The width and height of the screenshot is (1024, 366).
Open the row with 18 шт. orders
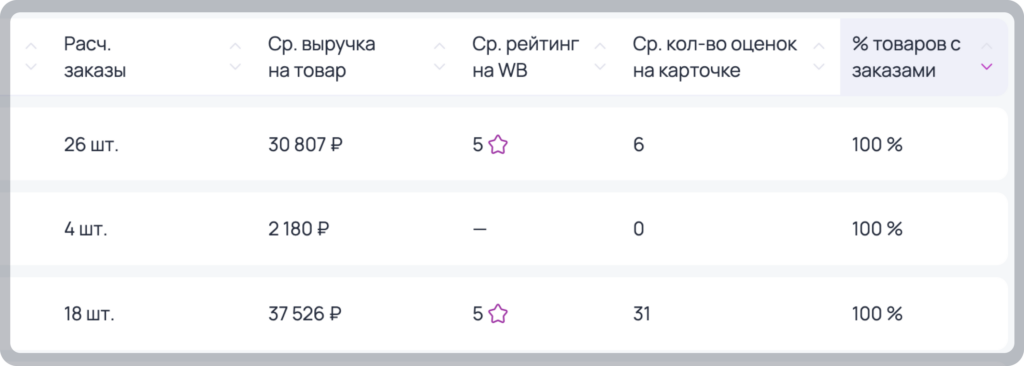click(x=509, y=314)
